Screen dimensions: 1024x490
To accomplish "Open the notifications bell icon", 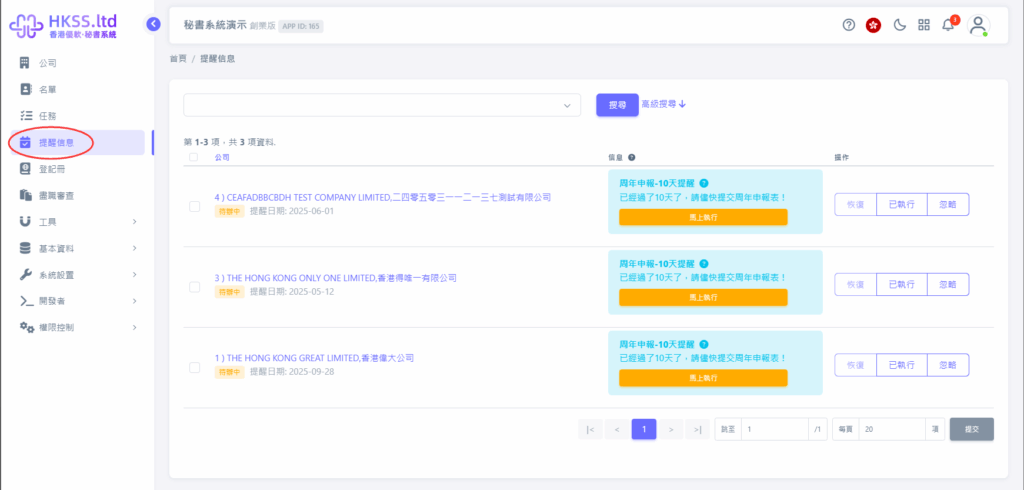I will [948, 25].
